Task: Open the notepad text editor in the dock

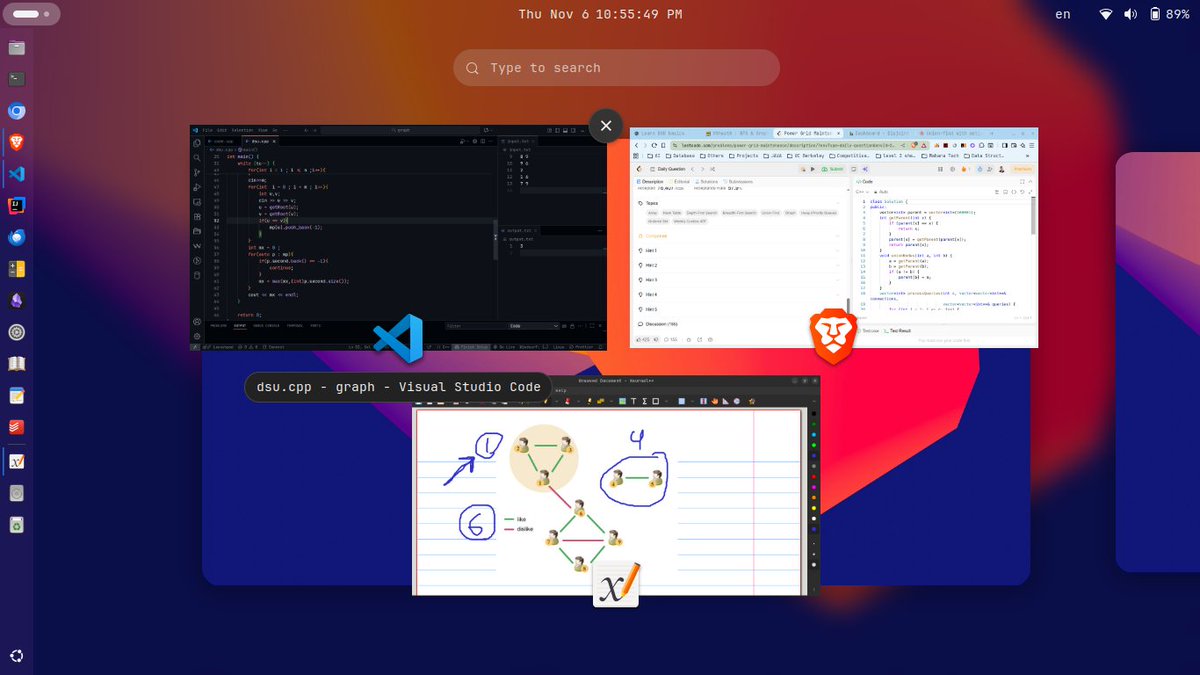Action: coord(17,395)
